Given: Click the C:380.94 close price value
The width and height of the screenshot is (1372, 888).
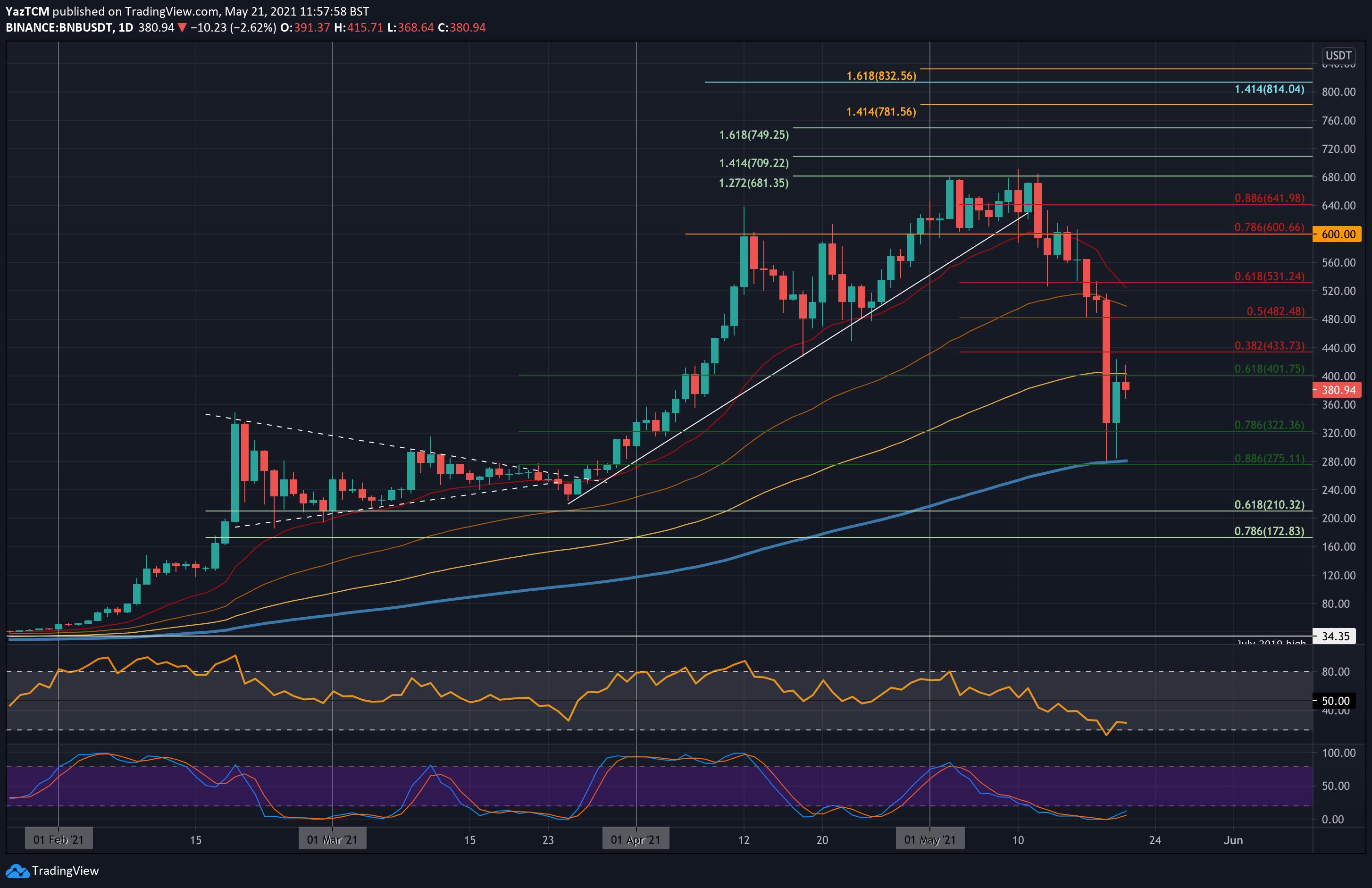Looking at the screenshot, I should tap(462, 28).
